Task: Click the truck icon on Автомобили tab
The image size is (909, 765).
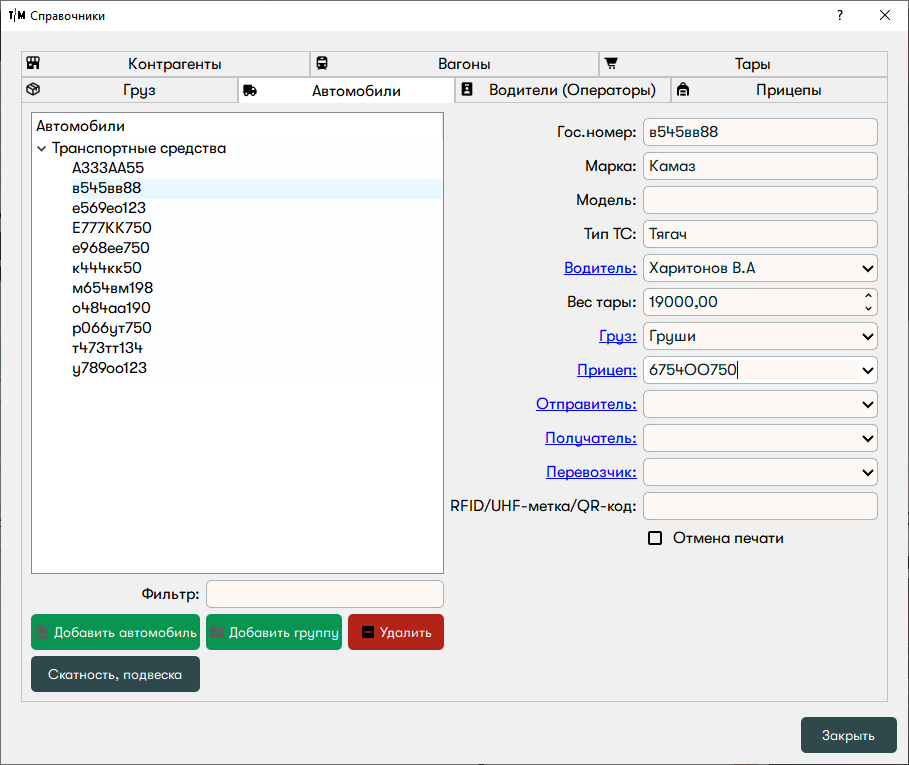Action: tap(250, 90)
